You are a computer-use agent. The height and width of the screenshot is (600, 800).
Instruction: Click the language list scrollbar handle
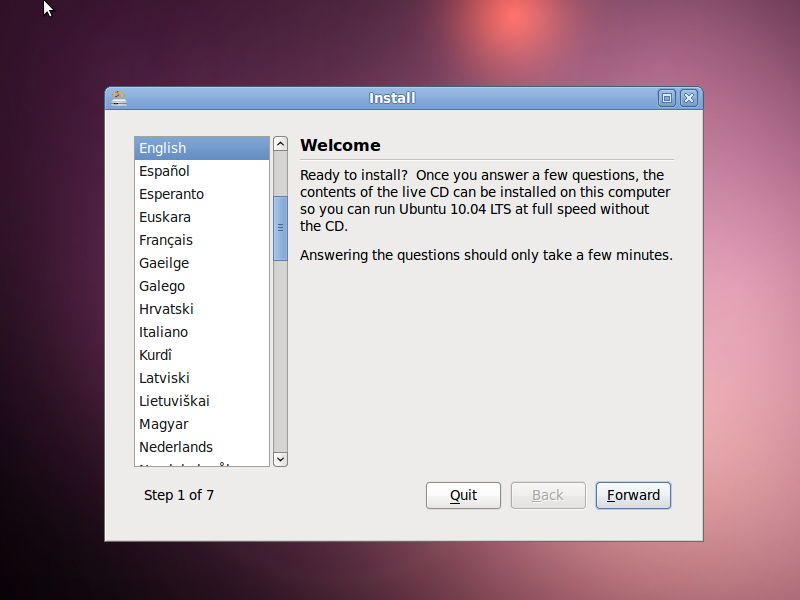[x=281, y=228]
